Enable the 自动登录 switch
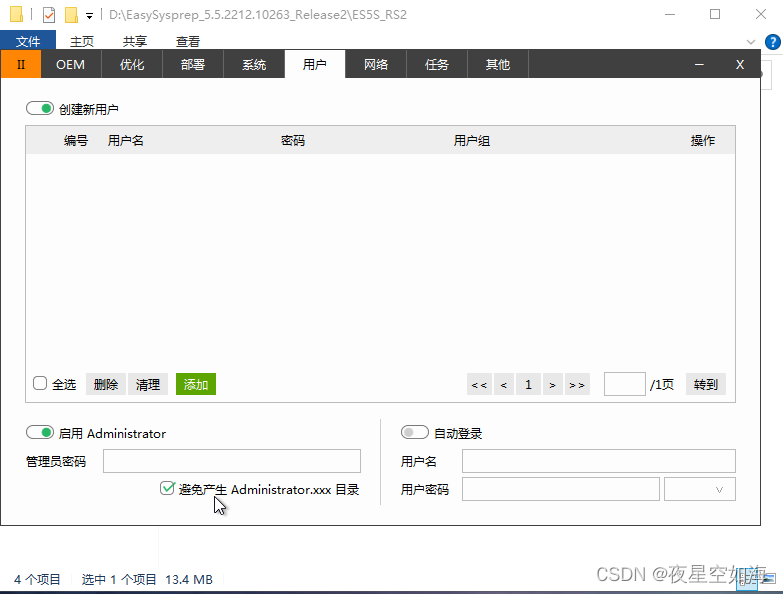The height and width of the screenshot is (594, 783). click(414, 432)
